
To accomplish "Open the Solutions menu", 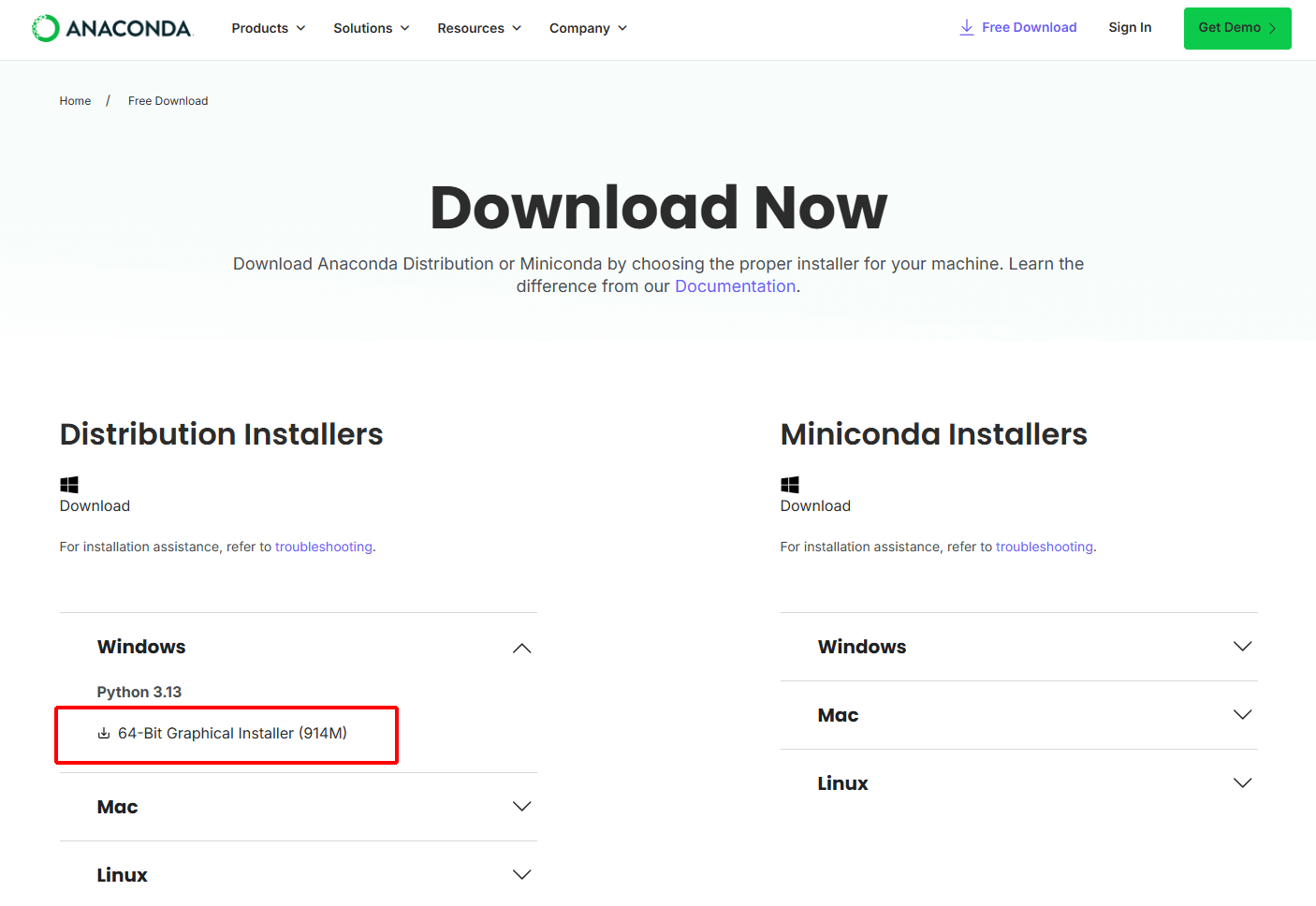I will pos(372,28).
